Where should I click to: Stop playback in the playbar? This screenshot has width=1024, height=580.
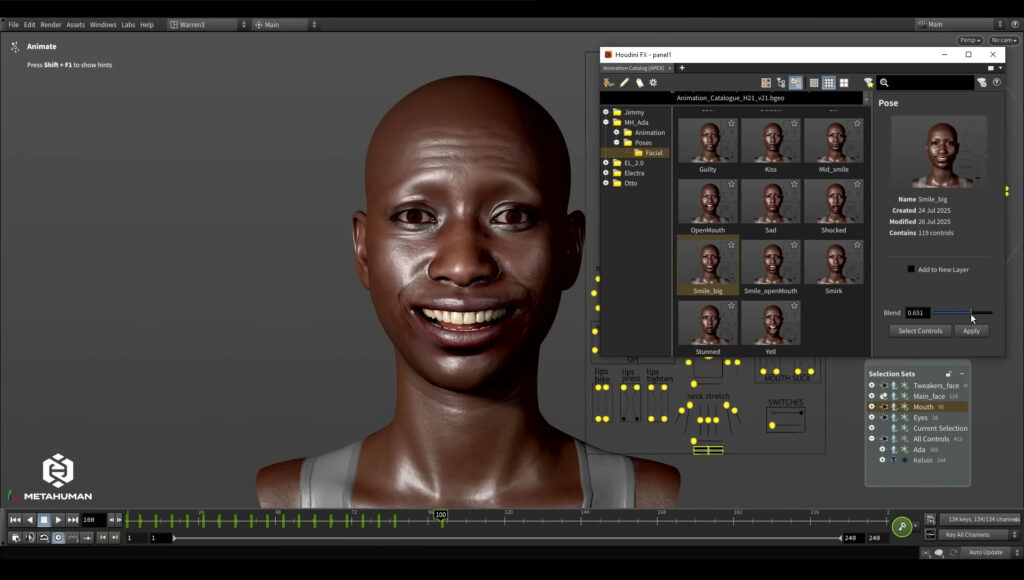[x=44, y=520]
